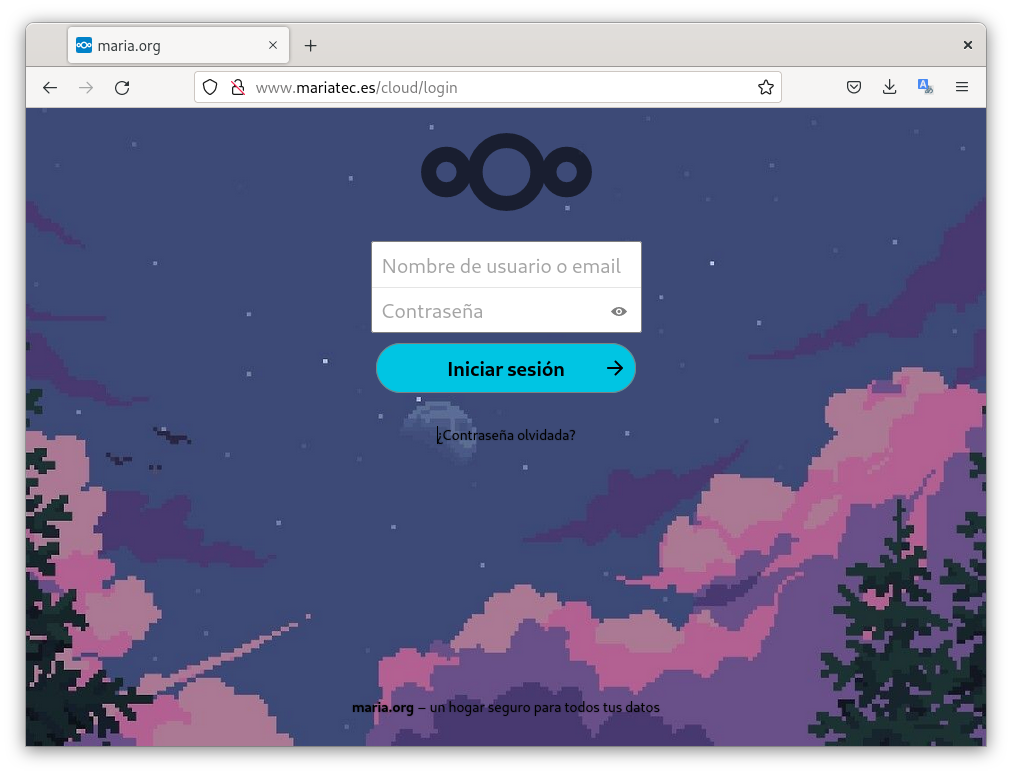
Task: Toggle password visibility eye icon
Action: click(x=619, y=311)
